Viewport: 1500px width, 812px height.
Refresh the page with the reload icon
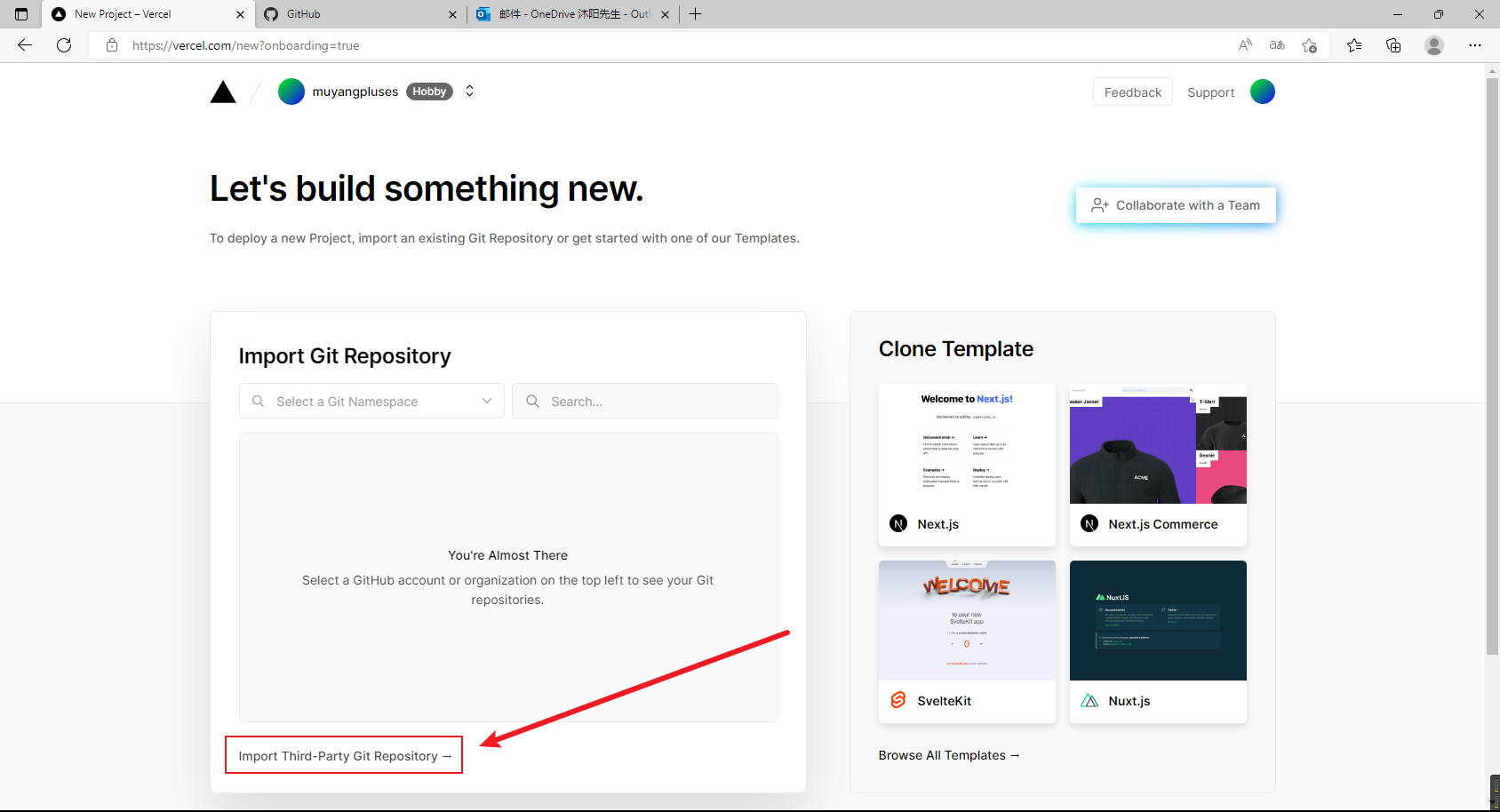(64, 45)
